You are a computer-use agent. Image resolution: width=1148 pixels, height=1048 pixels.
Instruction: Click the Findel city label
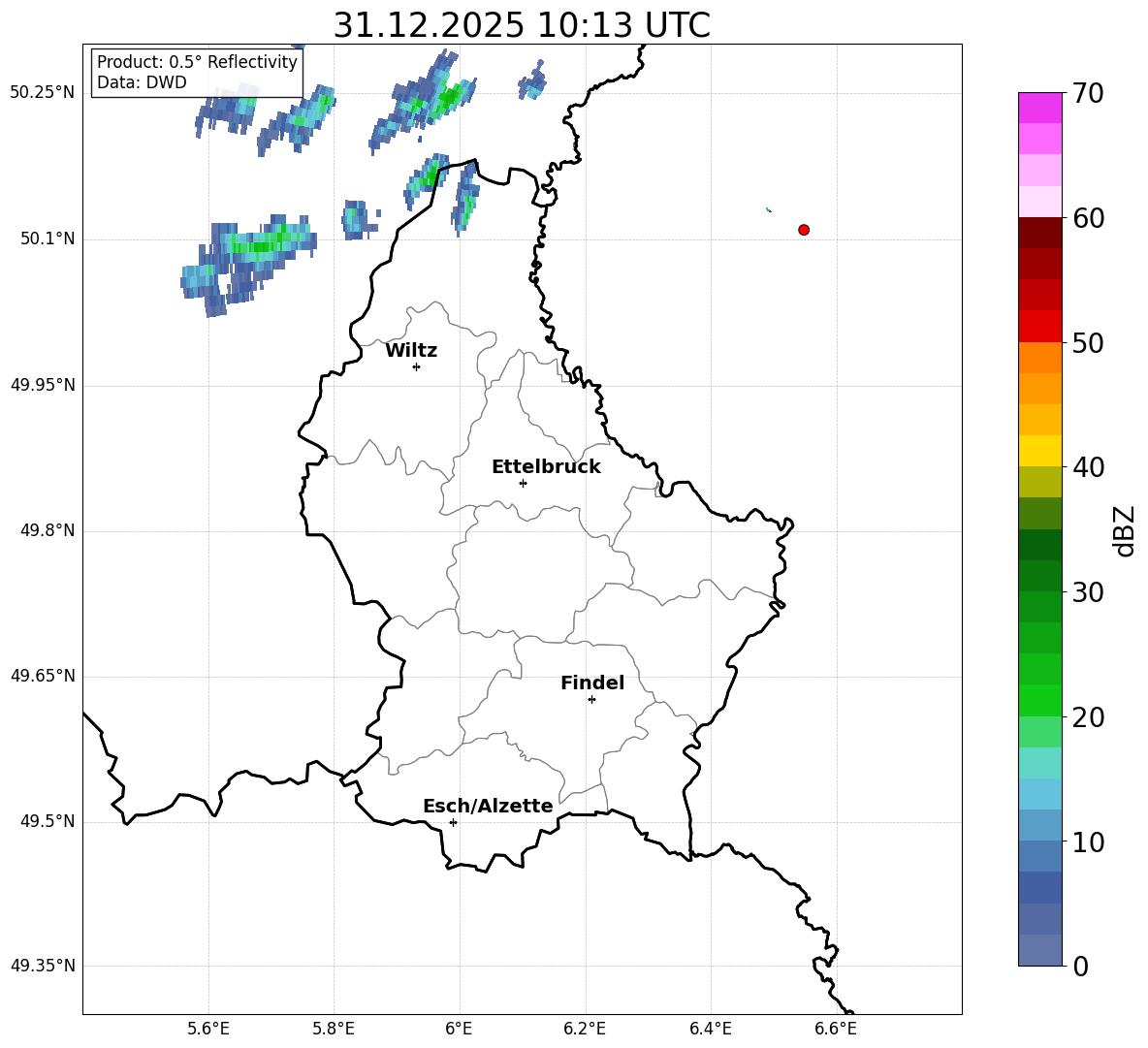[x=592, y=683]
